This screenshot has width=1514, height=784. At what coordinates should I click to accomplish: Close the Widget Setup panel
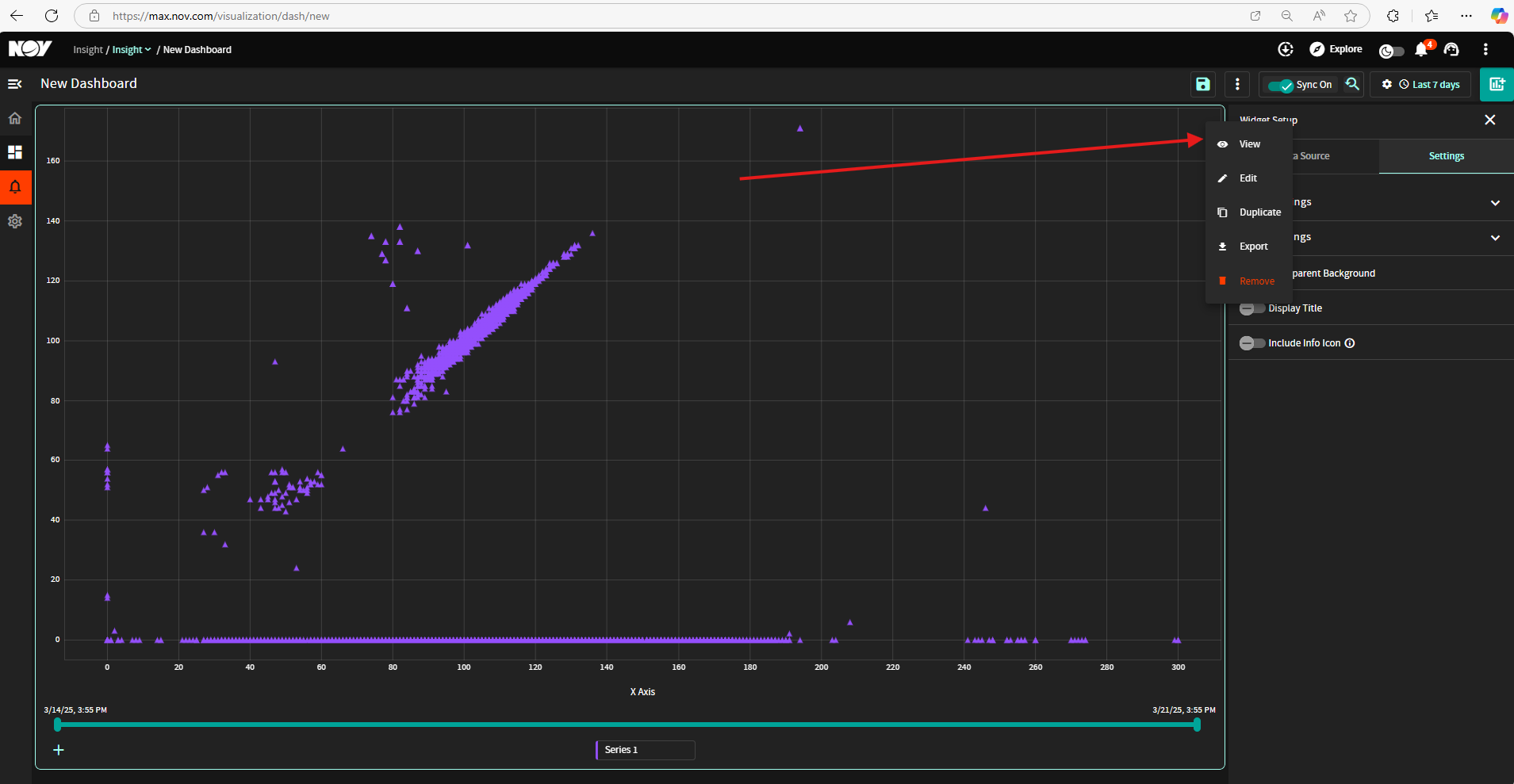point(1490,120)
